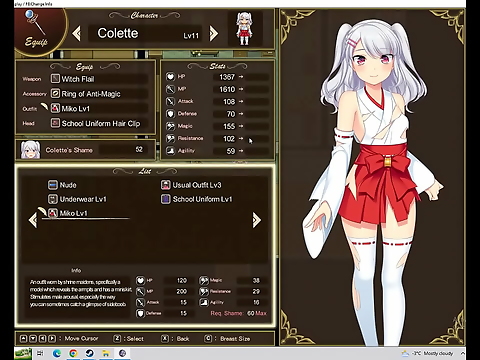This screenshot has height=360, width=480.
Task: Click the Witch Flail weapon icon
Action: coord(55,79)
